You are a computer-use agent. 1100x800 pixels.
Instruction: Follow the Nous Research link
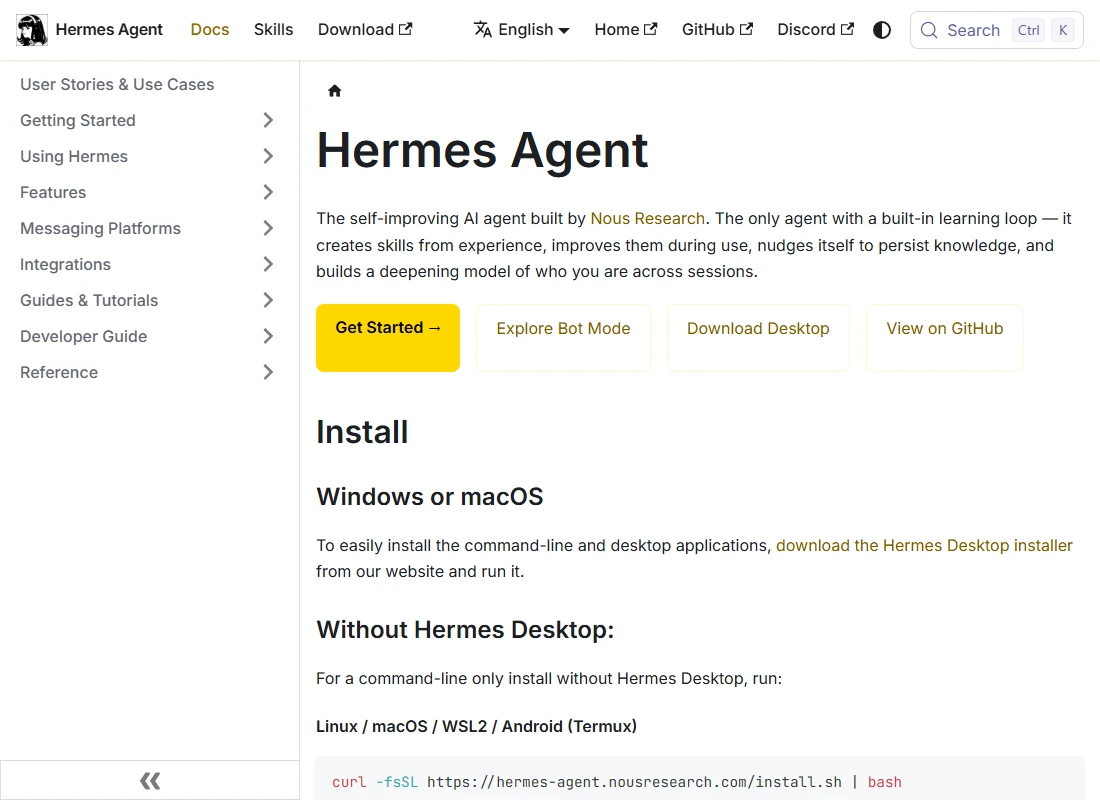(x=648, y=218)
